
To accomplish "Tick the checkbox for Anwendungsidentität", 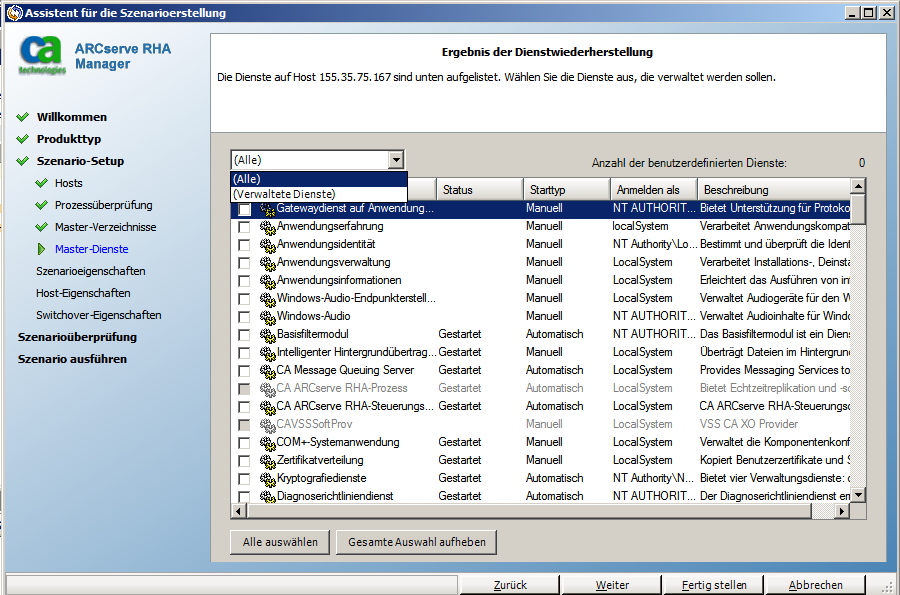I will 244,245.
